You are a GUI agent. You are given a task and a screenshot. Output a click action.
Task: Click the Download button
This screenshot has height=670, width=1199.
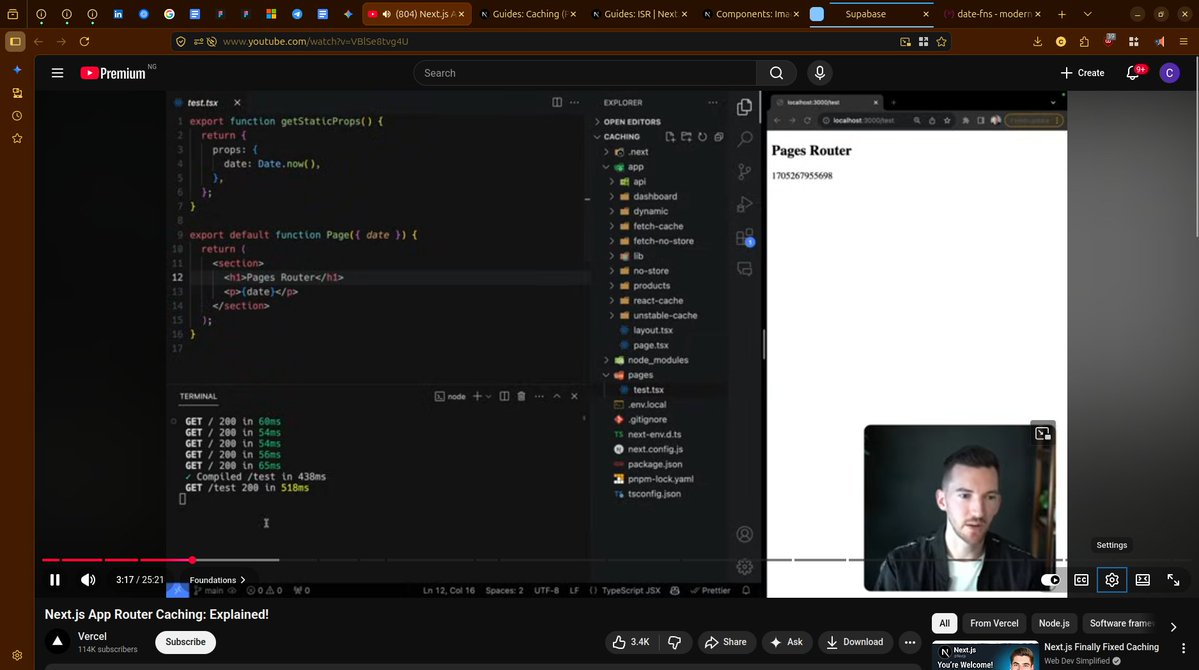[x=855, y=642]
